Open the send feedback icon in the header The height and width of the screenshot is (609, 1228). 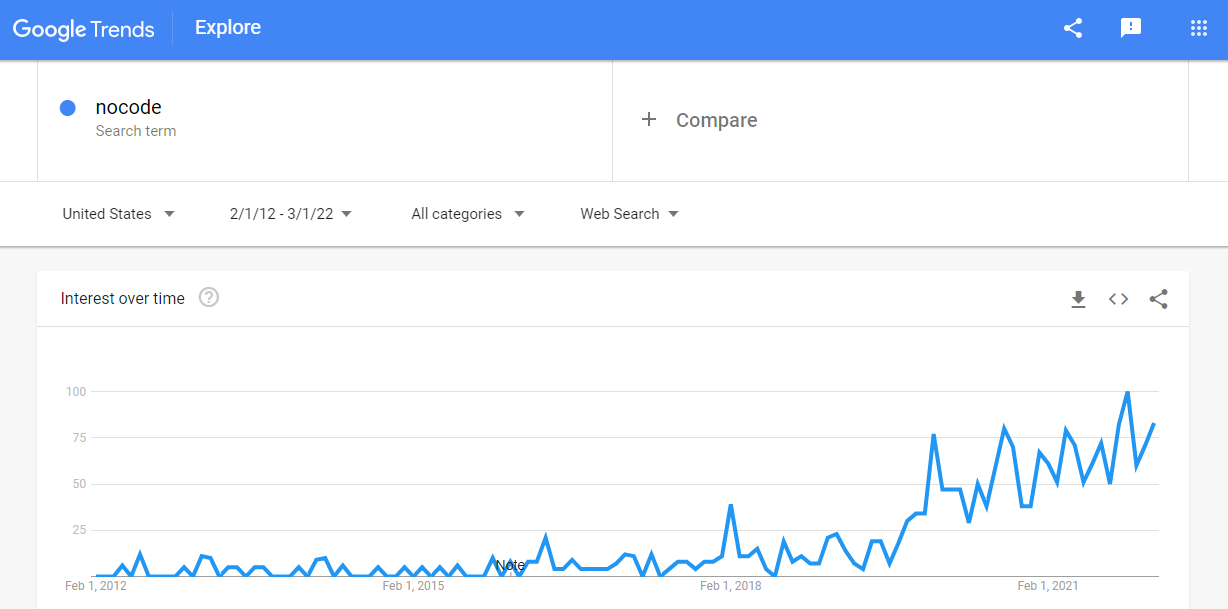click(1131, 28)
